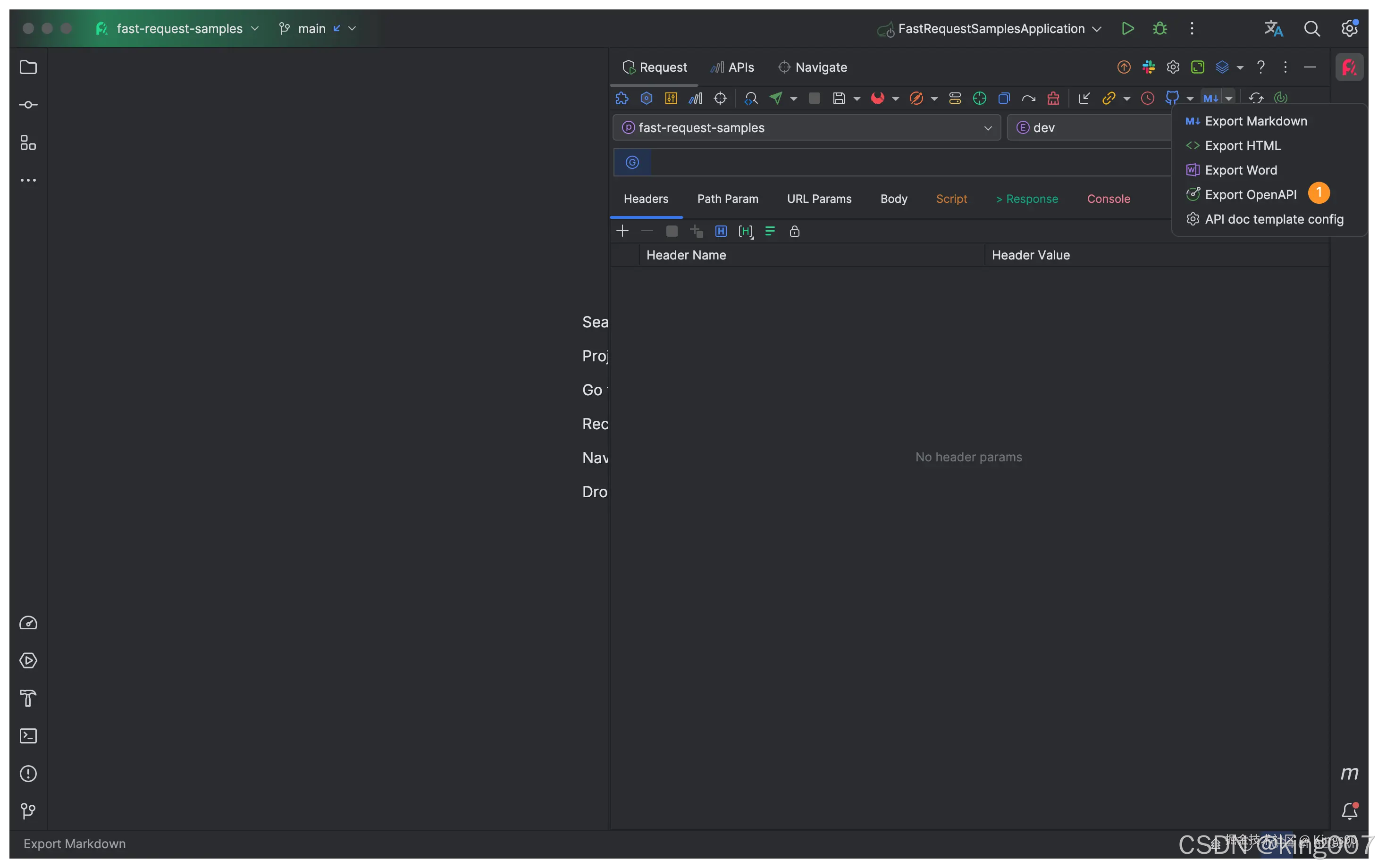Viewport: 1378px width, 868px height.
Task: Click the Slack icon in the panel header
Action: click(x=1149, y=67)
